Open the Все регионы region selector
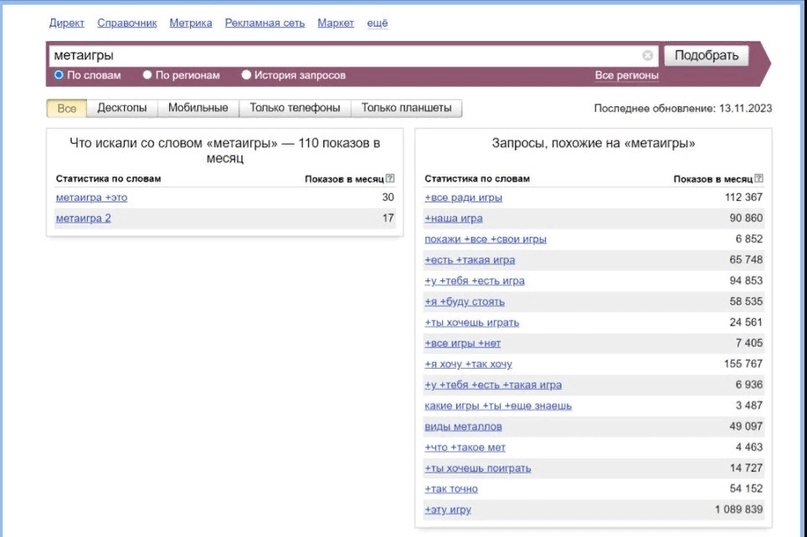Image resolution: width=807 pixels, height=537 pixels. pos(626,76)
